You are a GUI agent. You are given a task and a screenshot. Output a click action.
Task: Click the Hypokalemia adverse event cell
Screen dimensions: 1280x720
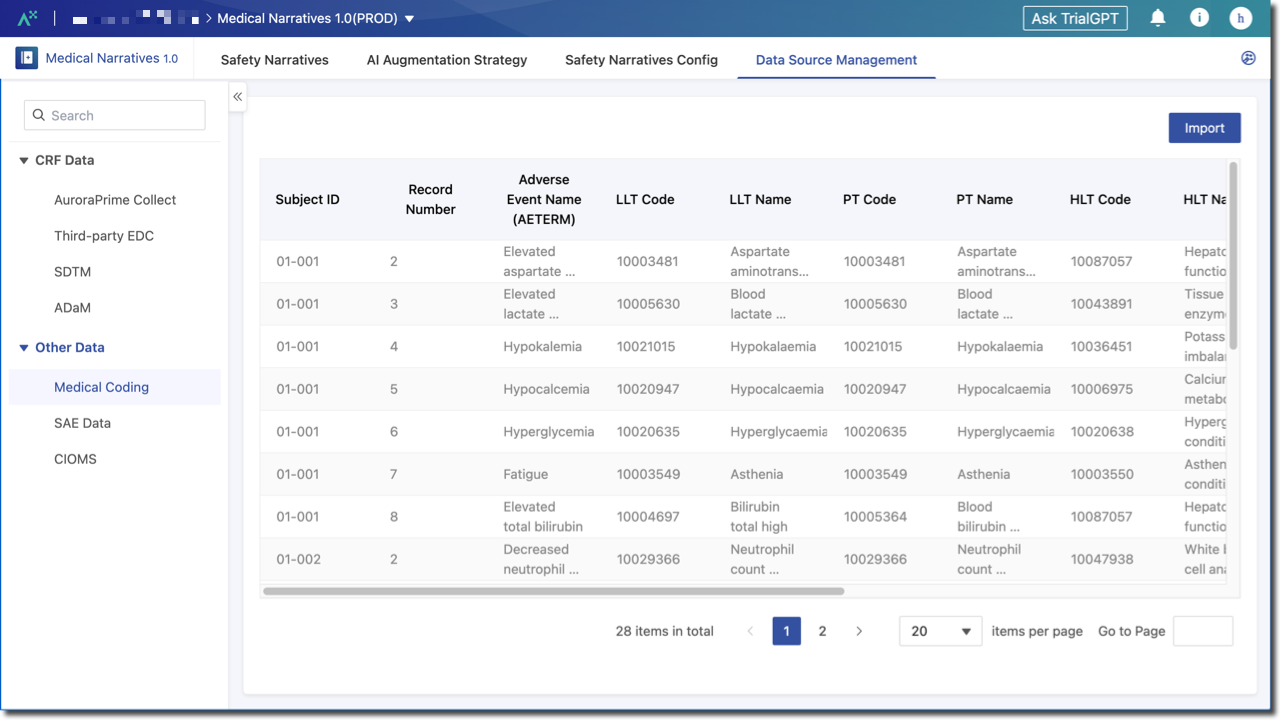pos(542,346)
